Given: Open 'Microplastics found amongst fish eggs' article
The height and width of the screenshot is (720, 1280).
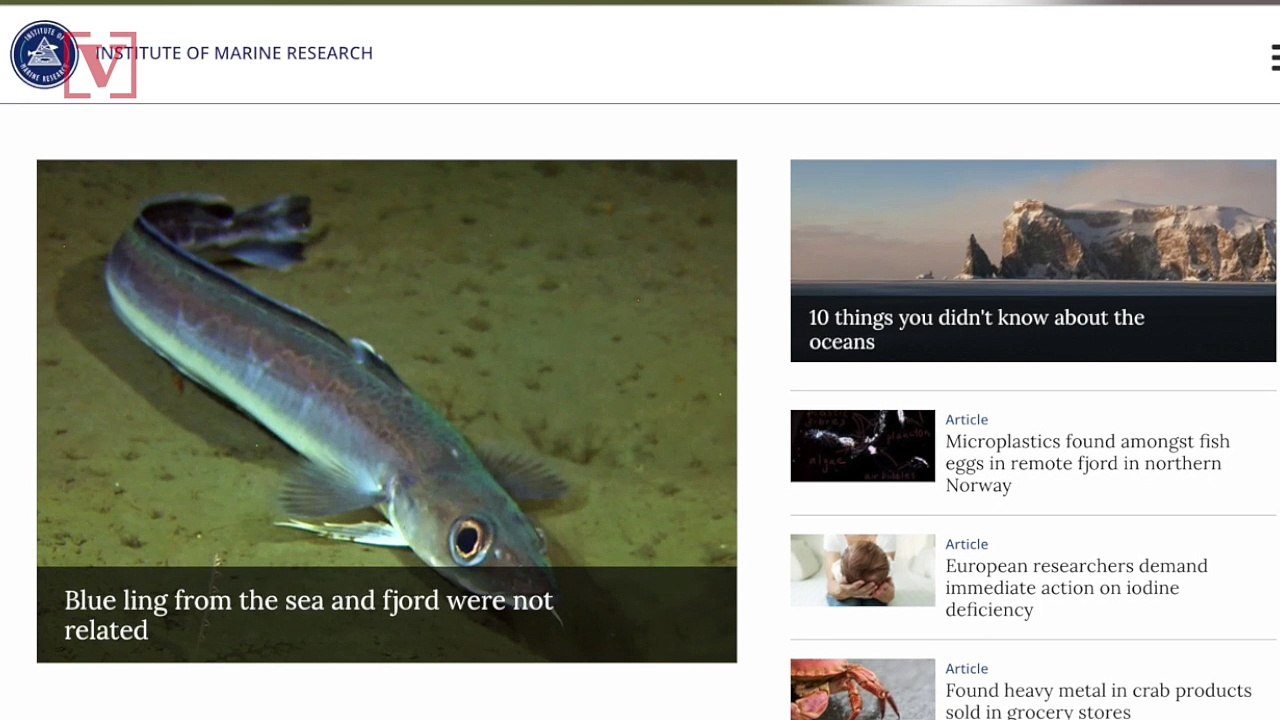Looking at the screenshot, I should pyautogui.click(x=1087, y=463).
